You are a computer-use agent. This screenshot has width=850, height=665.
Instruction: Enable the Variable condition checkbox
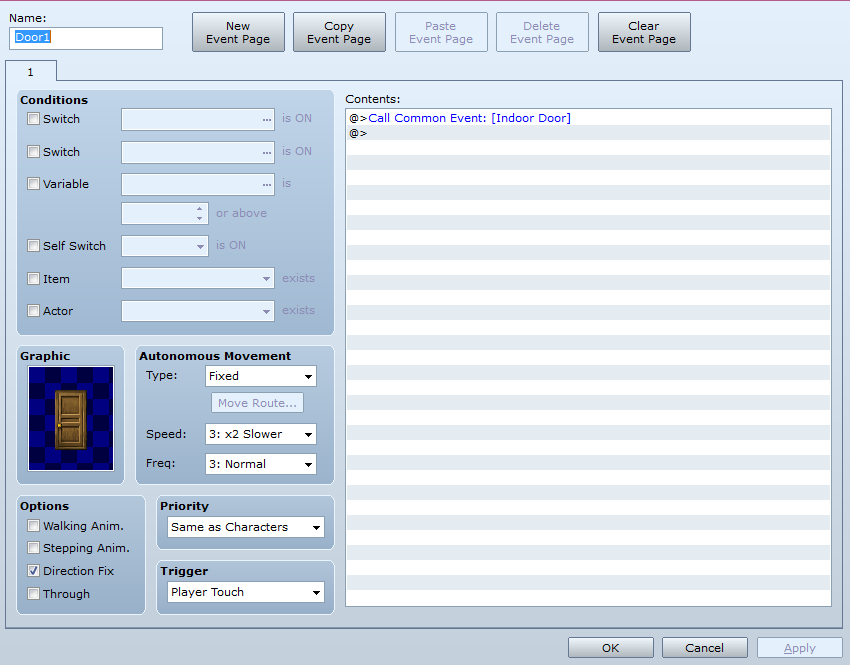click(34, 184)
